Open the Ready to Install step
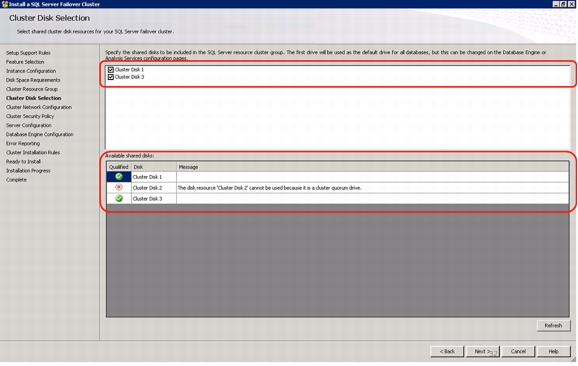This screenshot has height=366, width=578. pos(23,161)
